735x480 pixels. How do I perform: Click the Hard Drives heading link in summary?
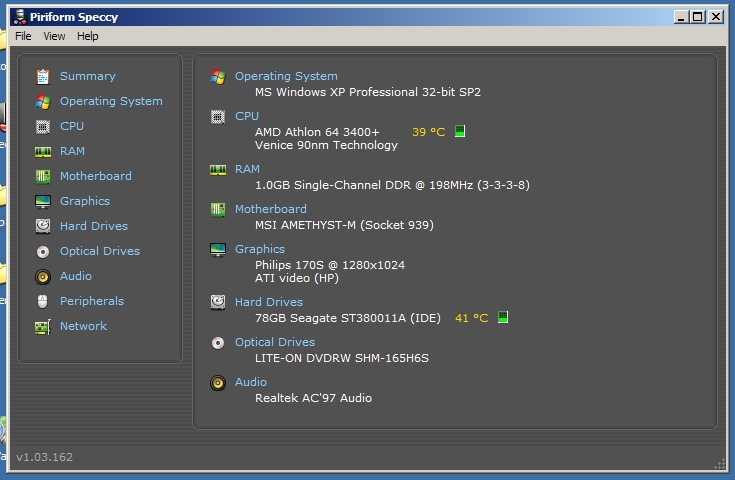pyautogui.click(x=269, y=302)
